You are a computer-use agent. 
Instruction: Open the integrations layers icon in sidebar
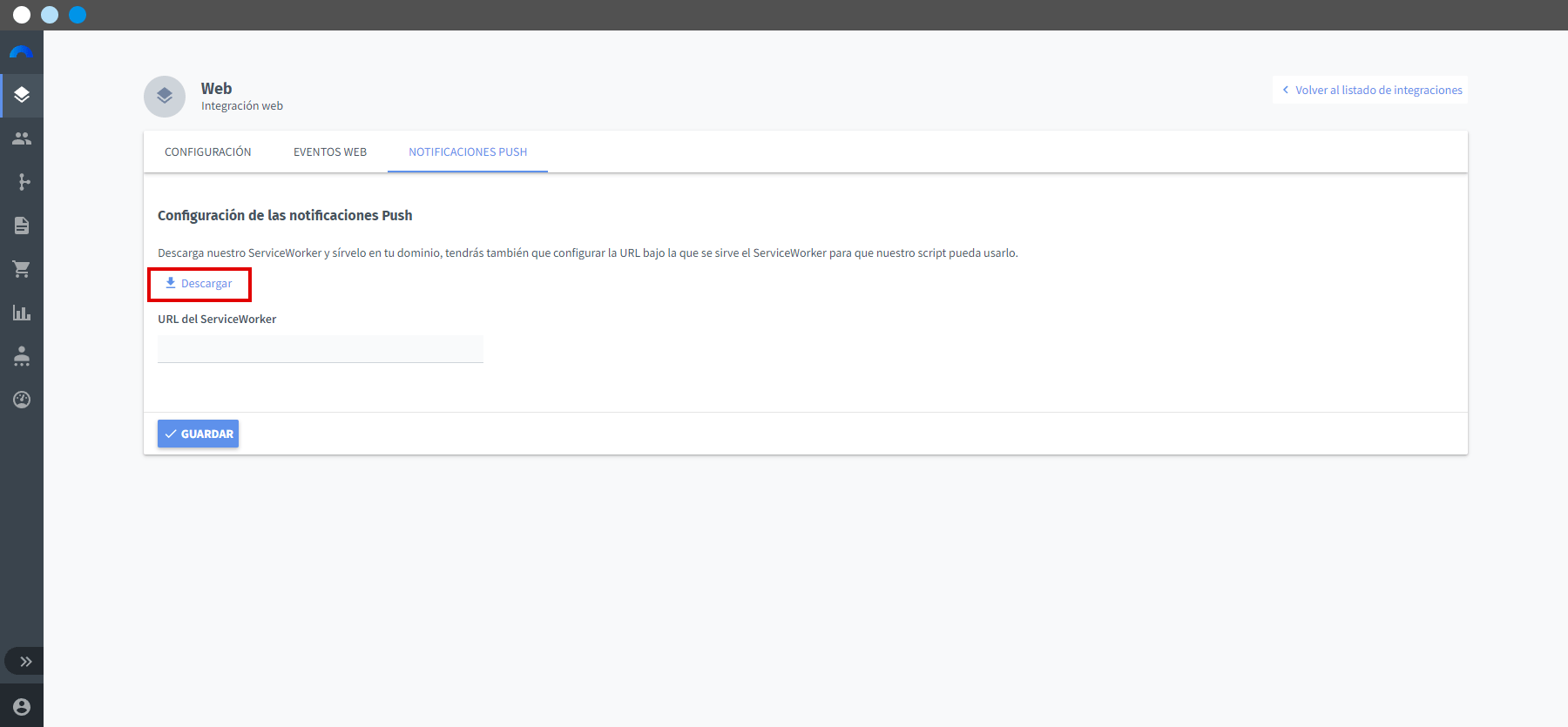pyautogui.click(x=22, y=95)
